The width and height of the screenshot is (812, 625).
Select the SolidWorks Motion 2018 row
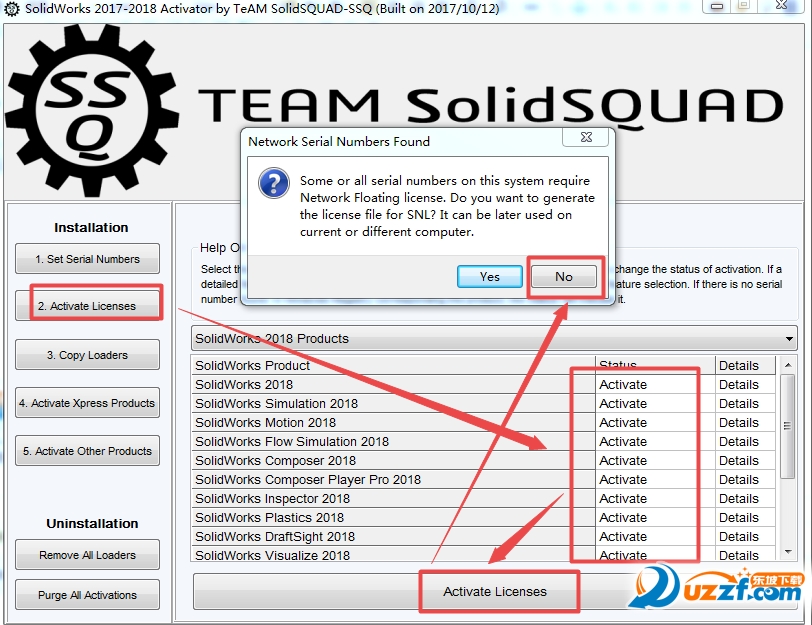pos(394,423)
